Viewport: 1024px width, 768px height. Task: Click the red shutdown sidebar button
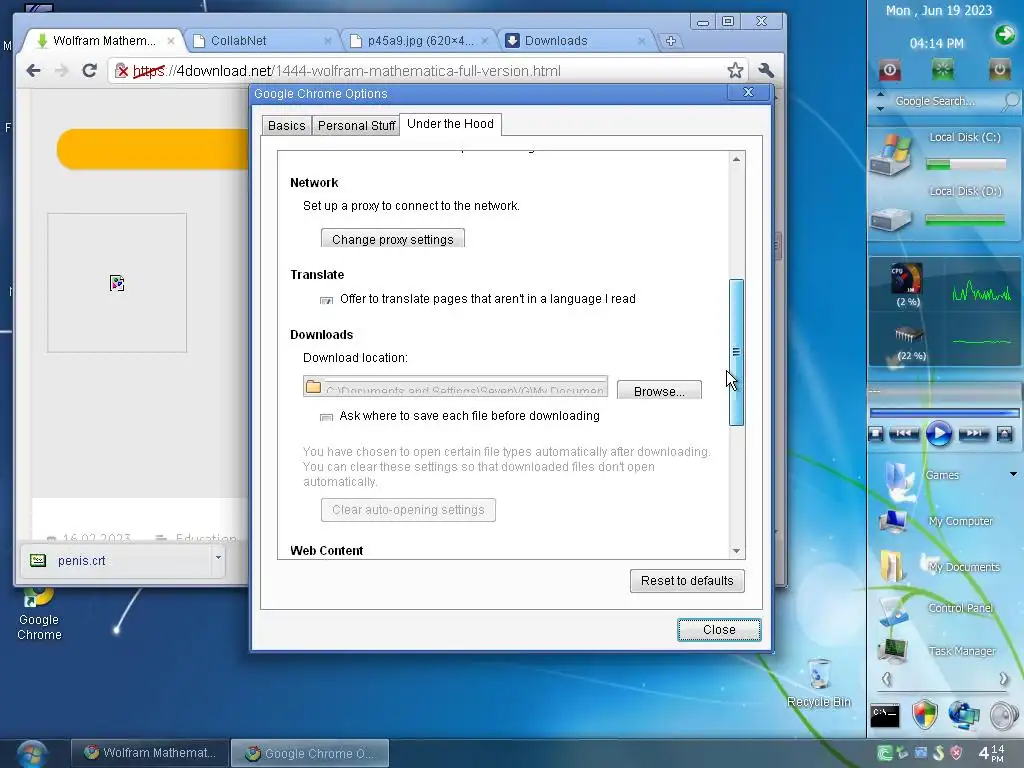click(x=890, y=69)
